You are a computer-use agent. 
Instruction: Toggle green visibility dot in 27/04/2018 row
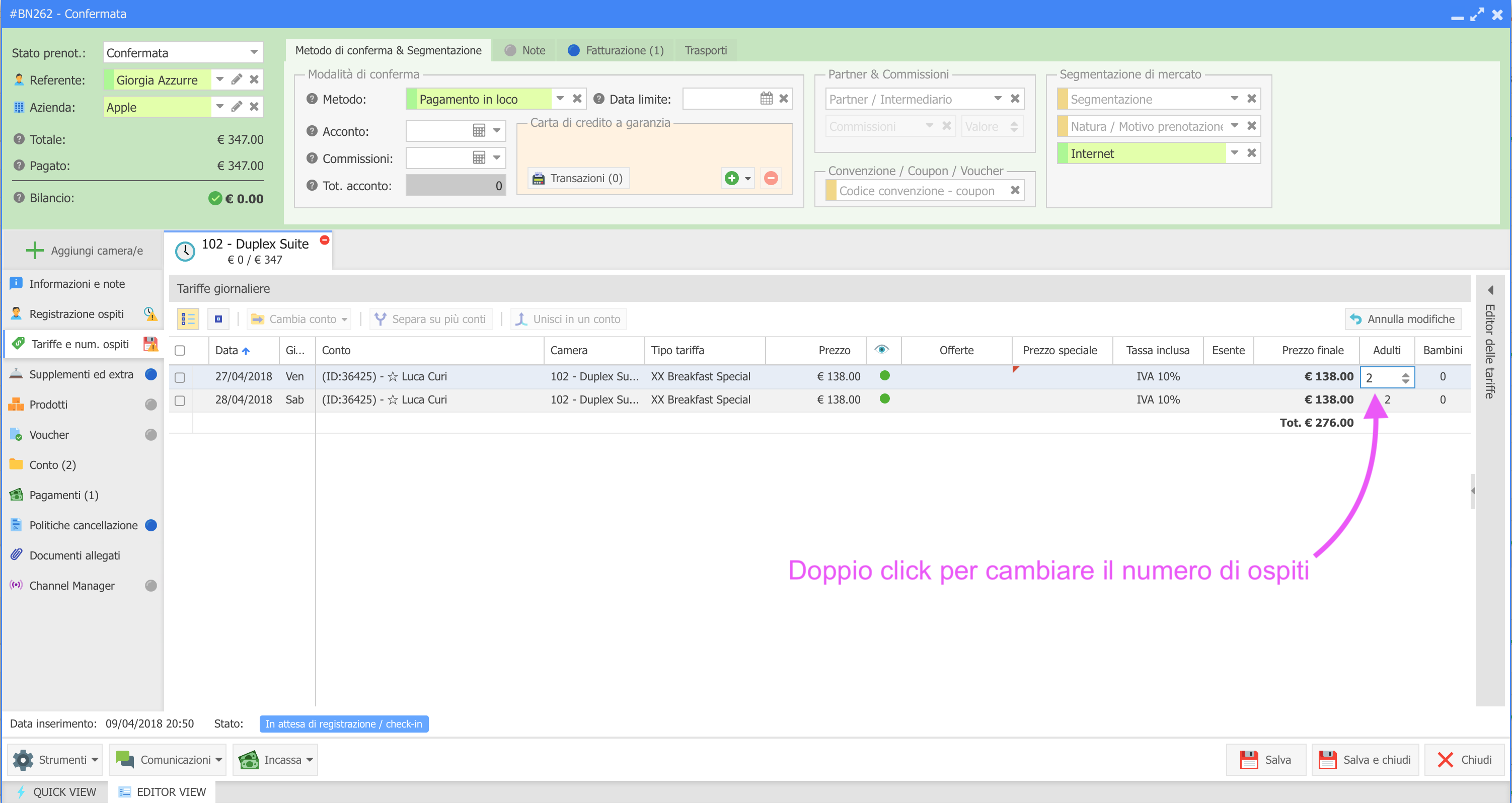pyautogui.click(x=885, y=376)
